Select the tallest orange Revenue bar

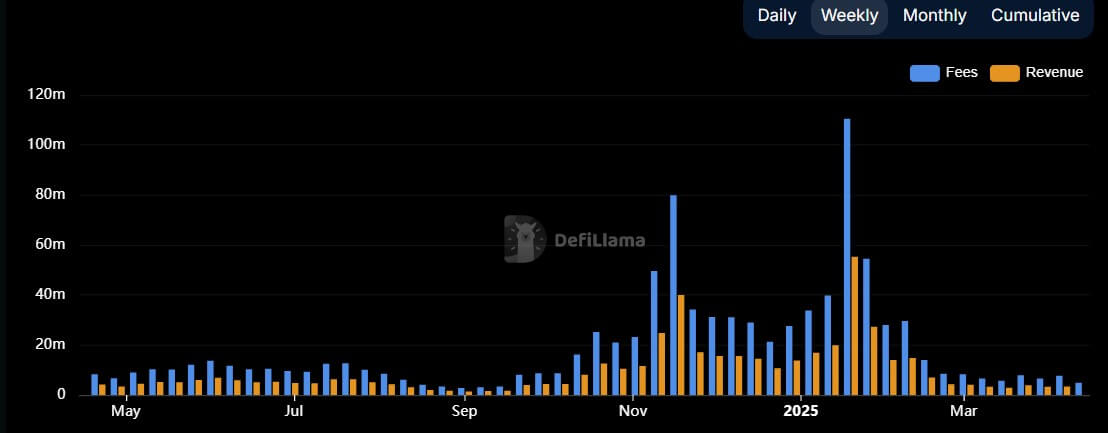click(855, 326)
